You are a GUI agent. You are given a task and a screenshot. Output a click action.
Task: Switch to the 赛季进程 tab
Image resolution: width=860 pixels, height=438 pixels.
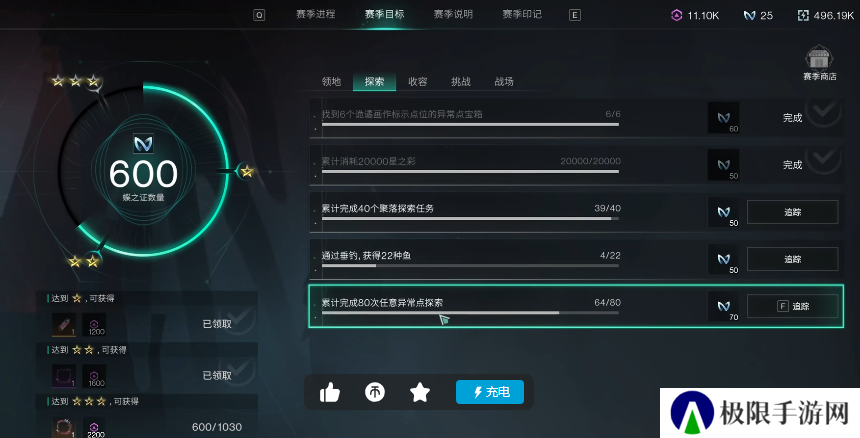(x=315, y=14)
